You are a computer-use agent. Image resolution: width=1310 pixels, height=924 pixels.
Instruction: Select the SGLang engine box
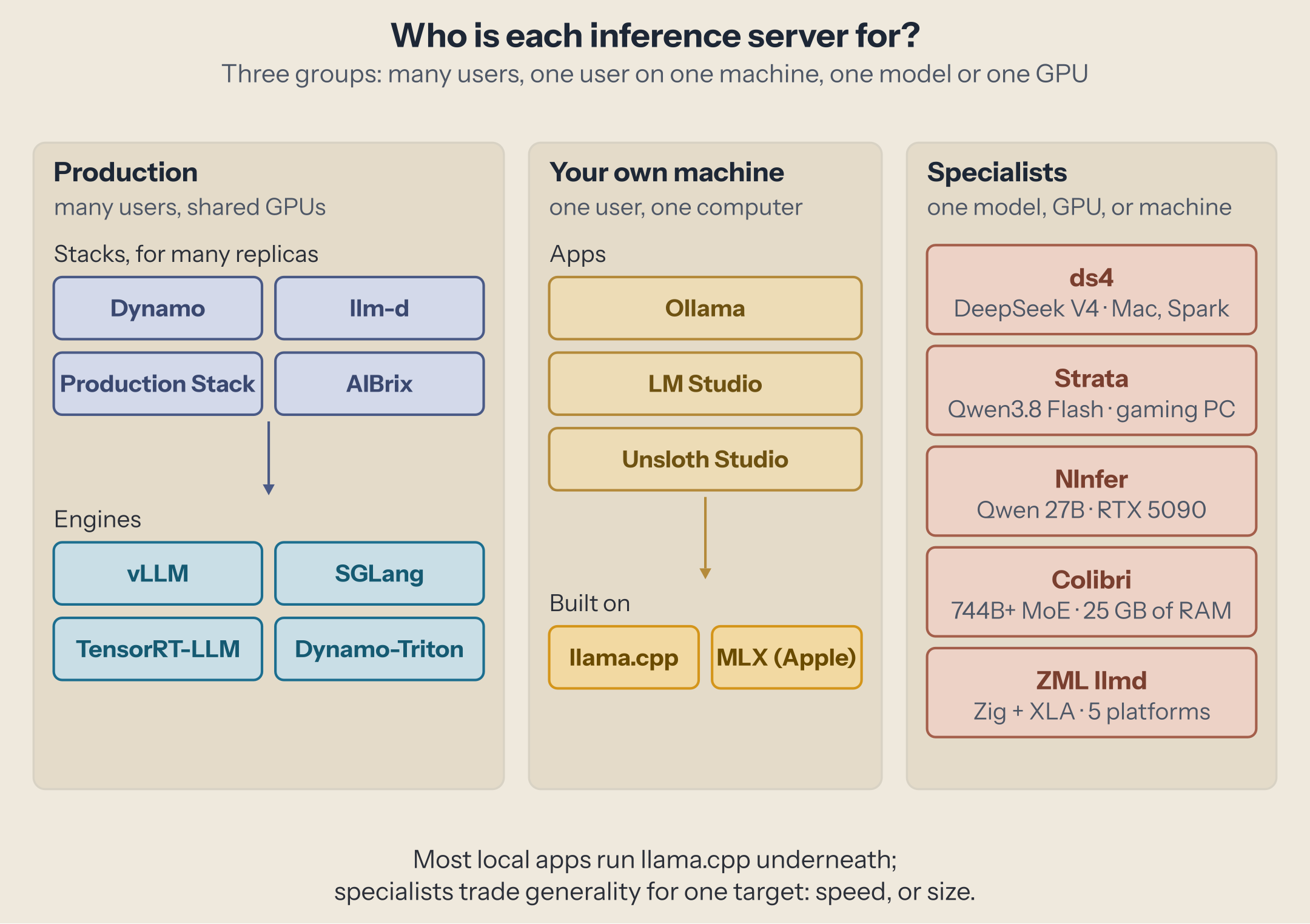pyautogui.click(x=379, y=574)
